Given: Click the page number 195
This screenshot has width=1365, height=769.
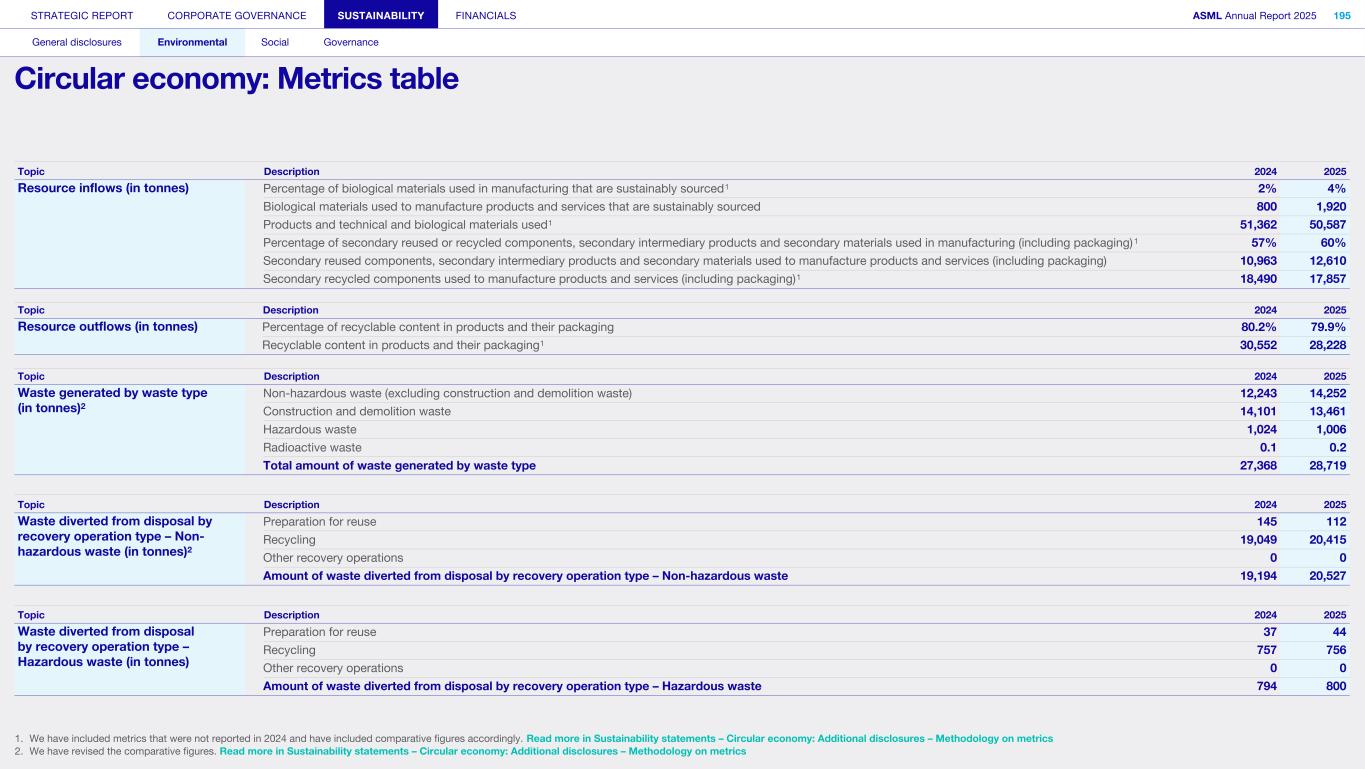Looking at the screenshot, I should pos(1341,15).
